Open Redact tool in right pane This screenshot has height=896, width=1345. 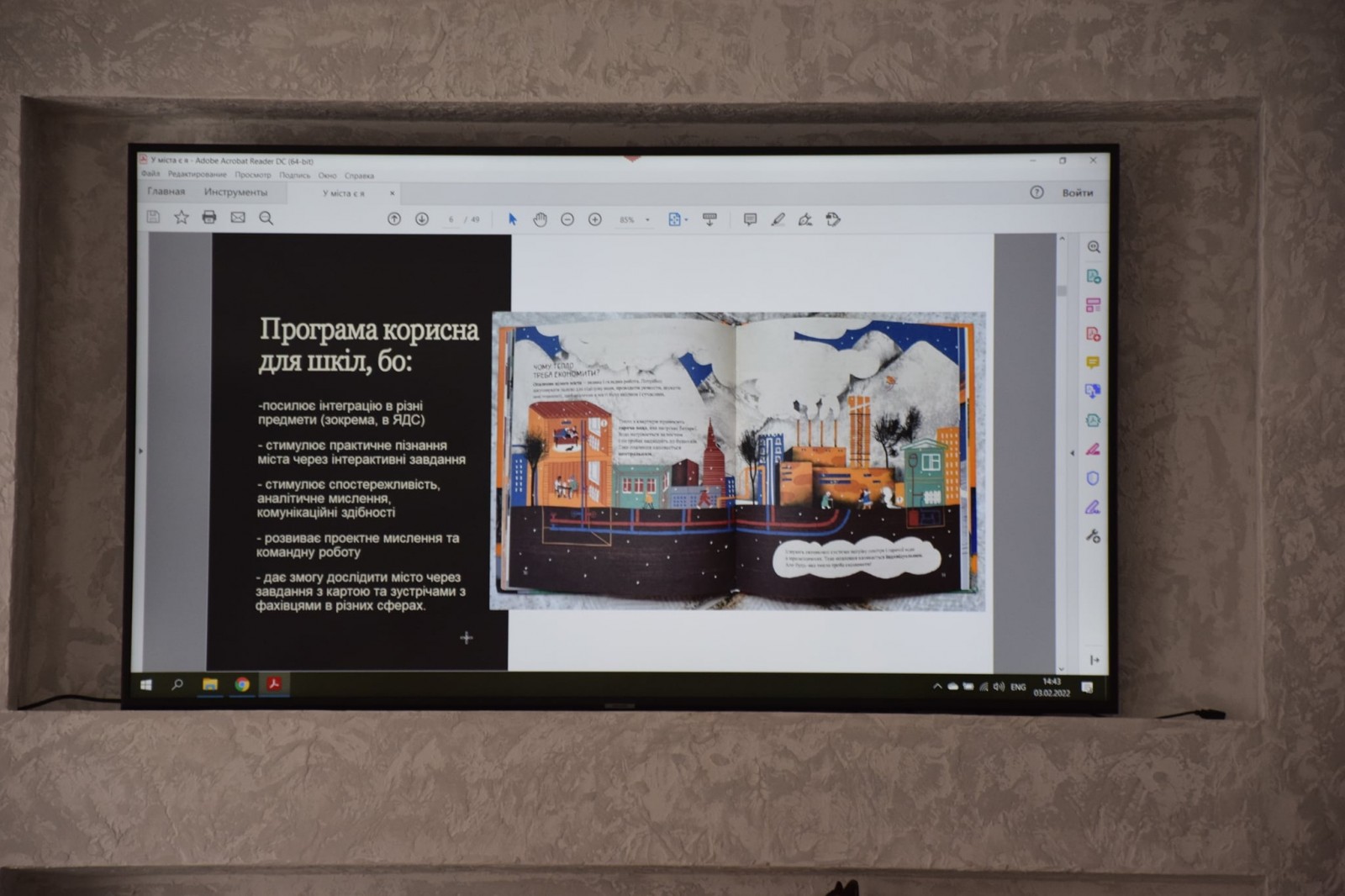coord(1093,450)
